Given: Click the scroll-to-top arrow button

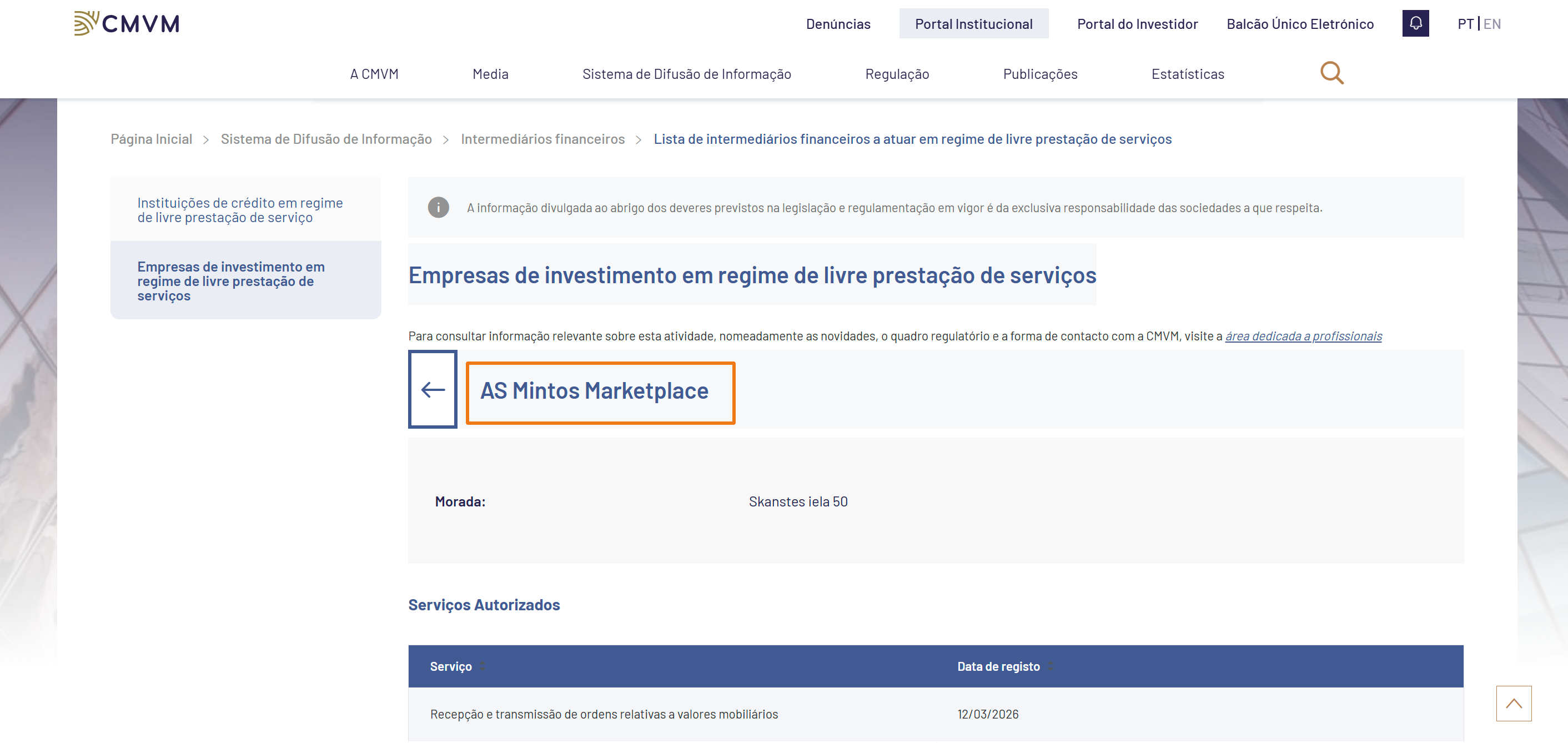Looking at the screenshot, I should point(1514,704).
